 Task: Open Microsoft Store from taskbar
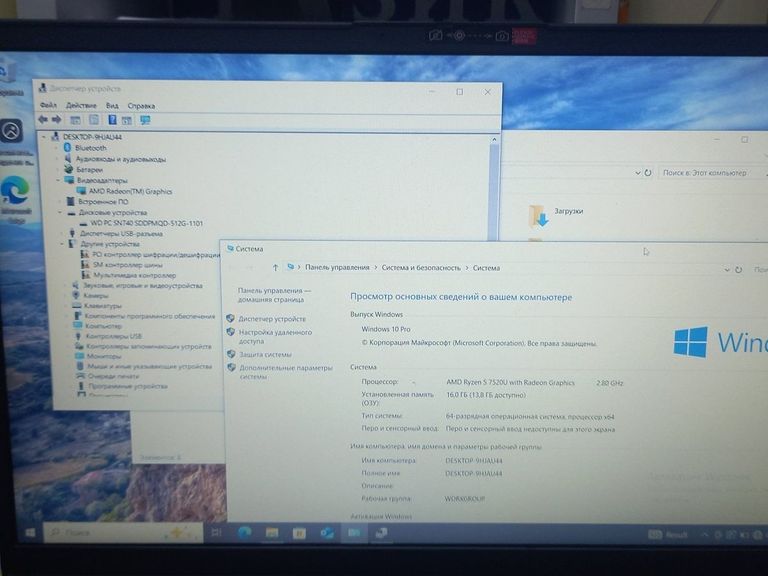coord(299,533)
